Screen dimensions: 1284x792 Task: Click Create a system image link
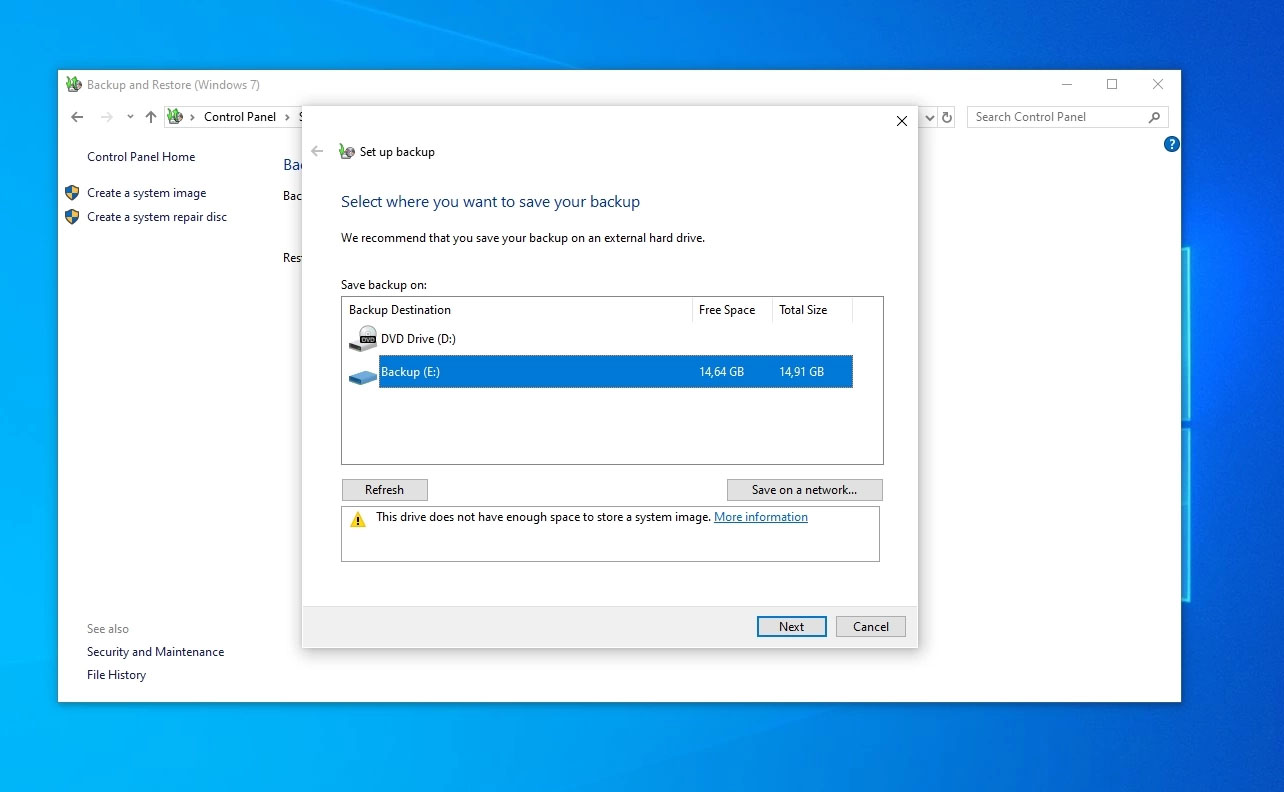(146, 193)
